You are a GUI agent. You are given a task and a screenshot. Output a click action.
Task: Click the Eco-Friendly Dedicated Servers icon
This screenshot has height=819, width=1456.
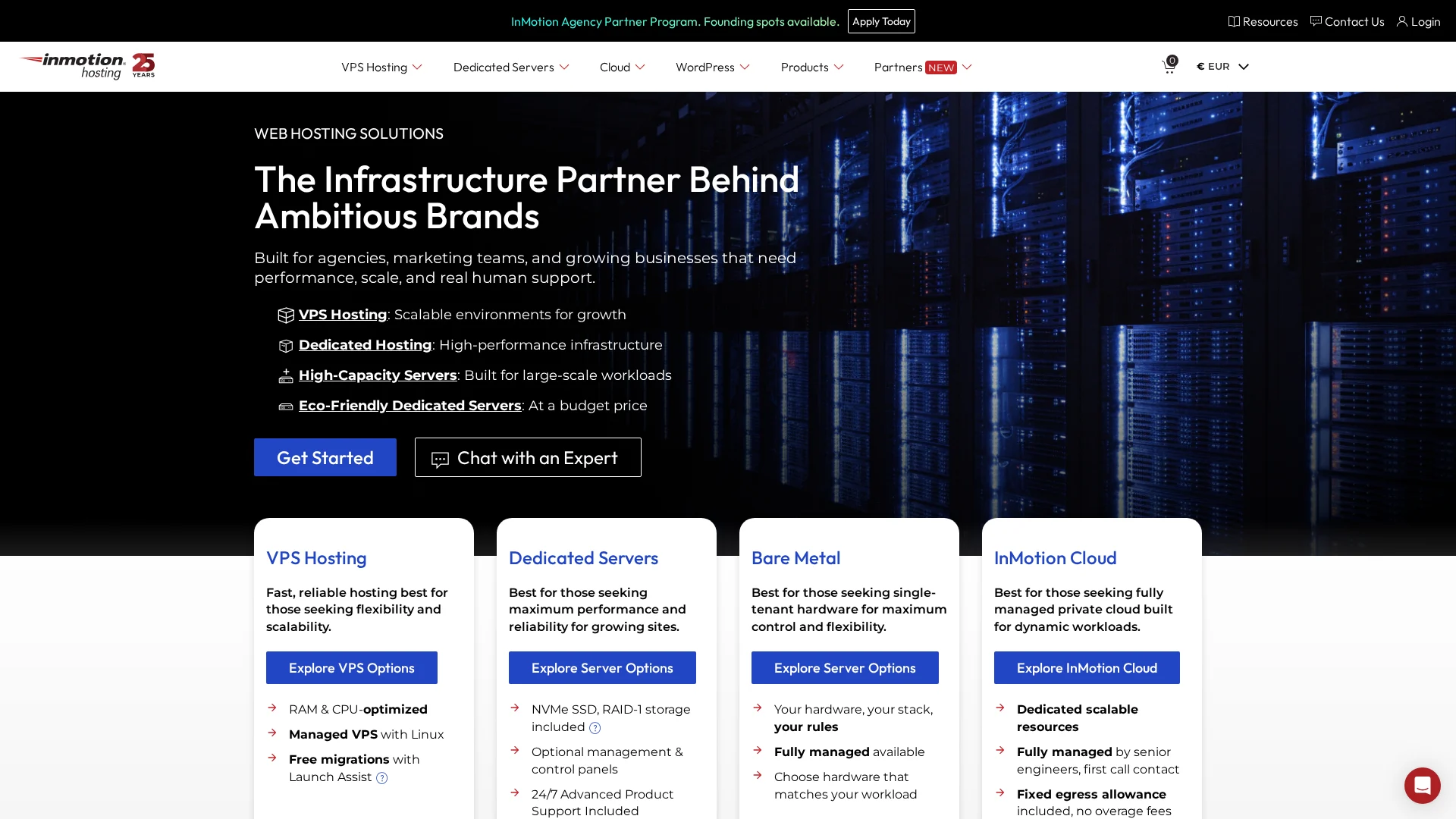pos(286,406)
